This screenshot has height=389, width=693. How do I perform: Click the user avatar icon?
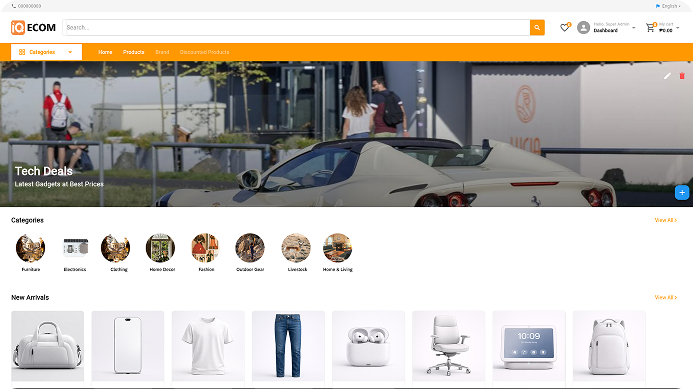[x=583, y=27]
